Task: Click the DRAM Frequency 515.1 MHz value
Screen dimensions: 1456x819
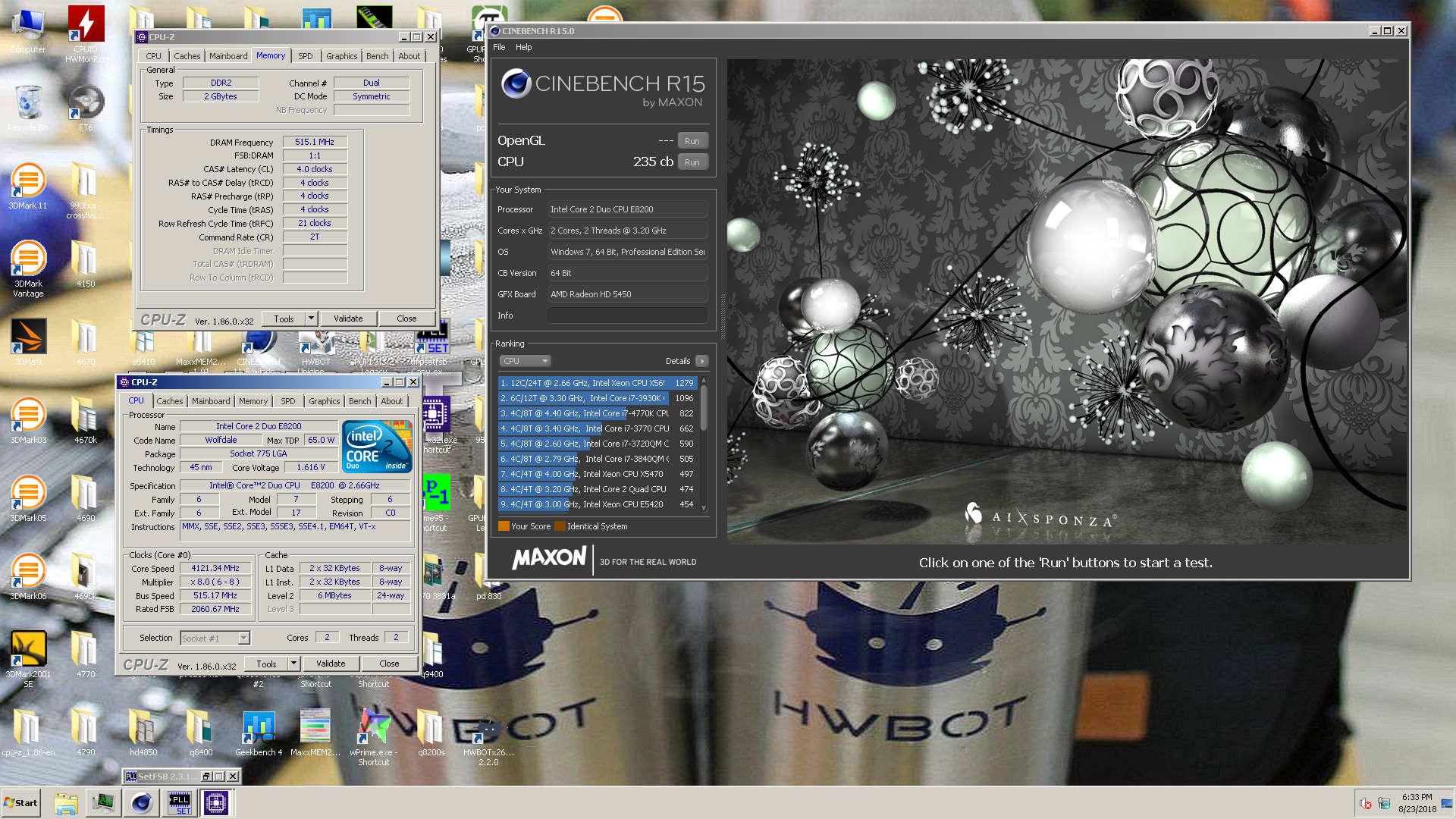Action: point(315,142)
